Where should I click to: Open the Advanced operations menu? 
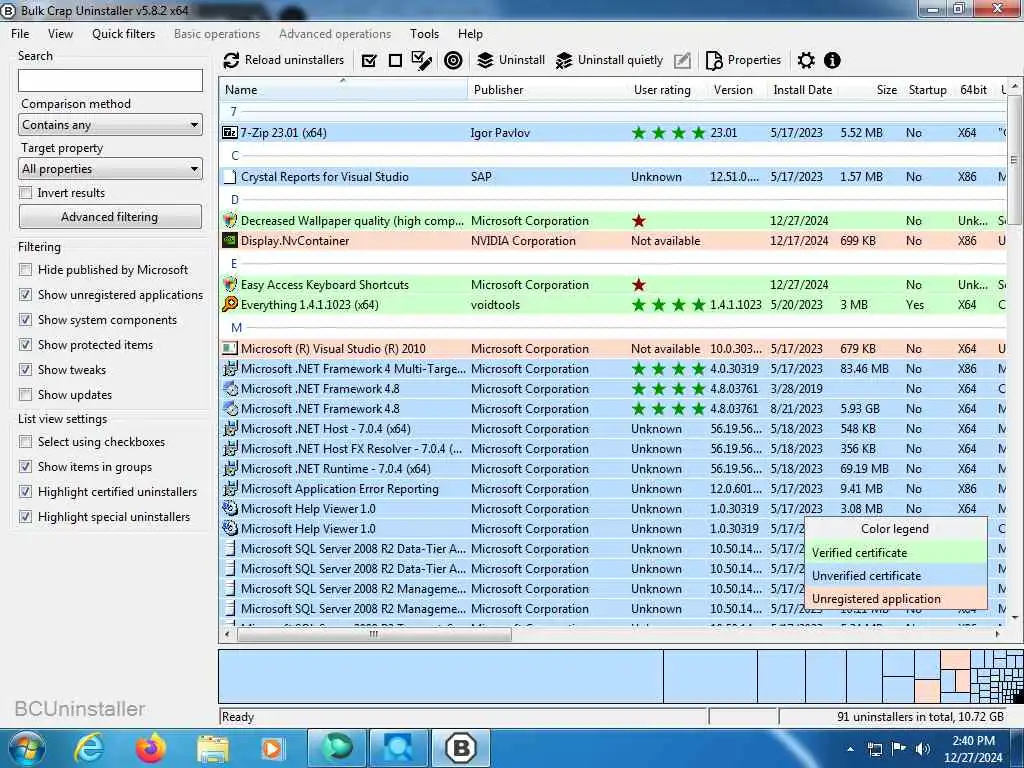click(335, 34)
